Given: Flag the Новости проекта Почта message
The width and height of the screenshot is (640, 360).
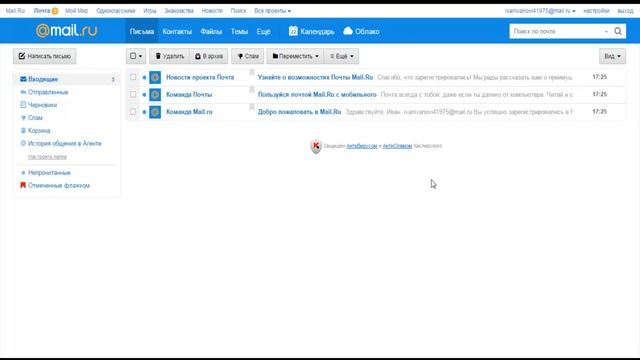Looking at the screenshot, I should 252,73.
